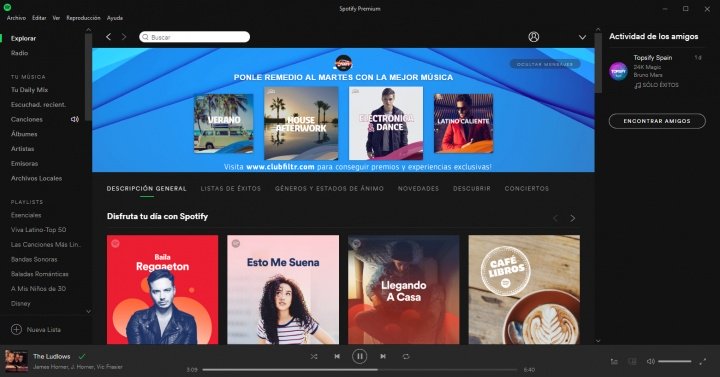Show next playlists with the right carousel arrow
The width and height of the screenshot is (720, 377).
click(573, 218)
